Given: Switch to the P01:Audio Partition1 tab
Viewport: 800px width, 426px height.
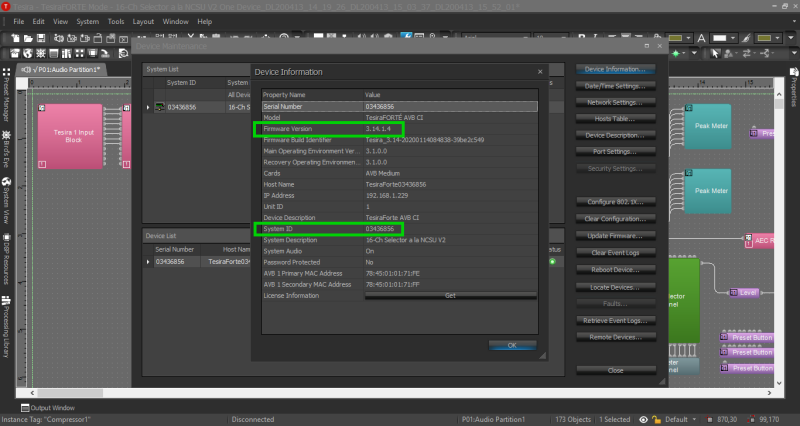Looking at the screenshot, I should click(x=61, y=69).
